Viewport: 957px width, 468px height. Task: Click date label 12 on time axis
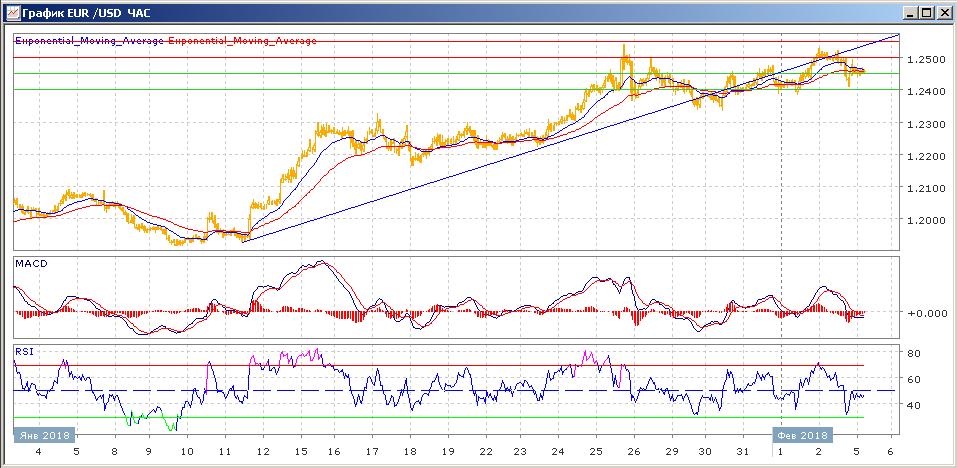coord(264,452)
